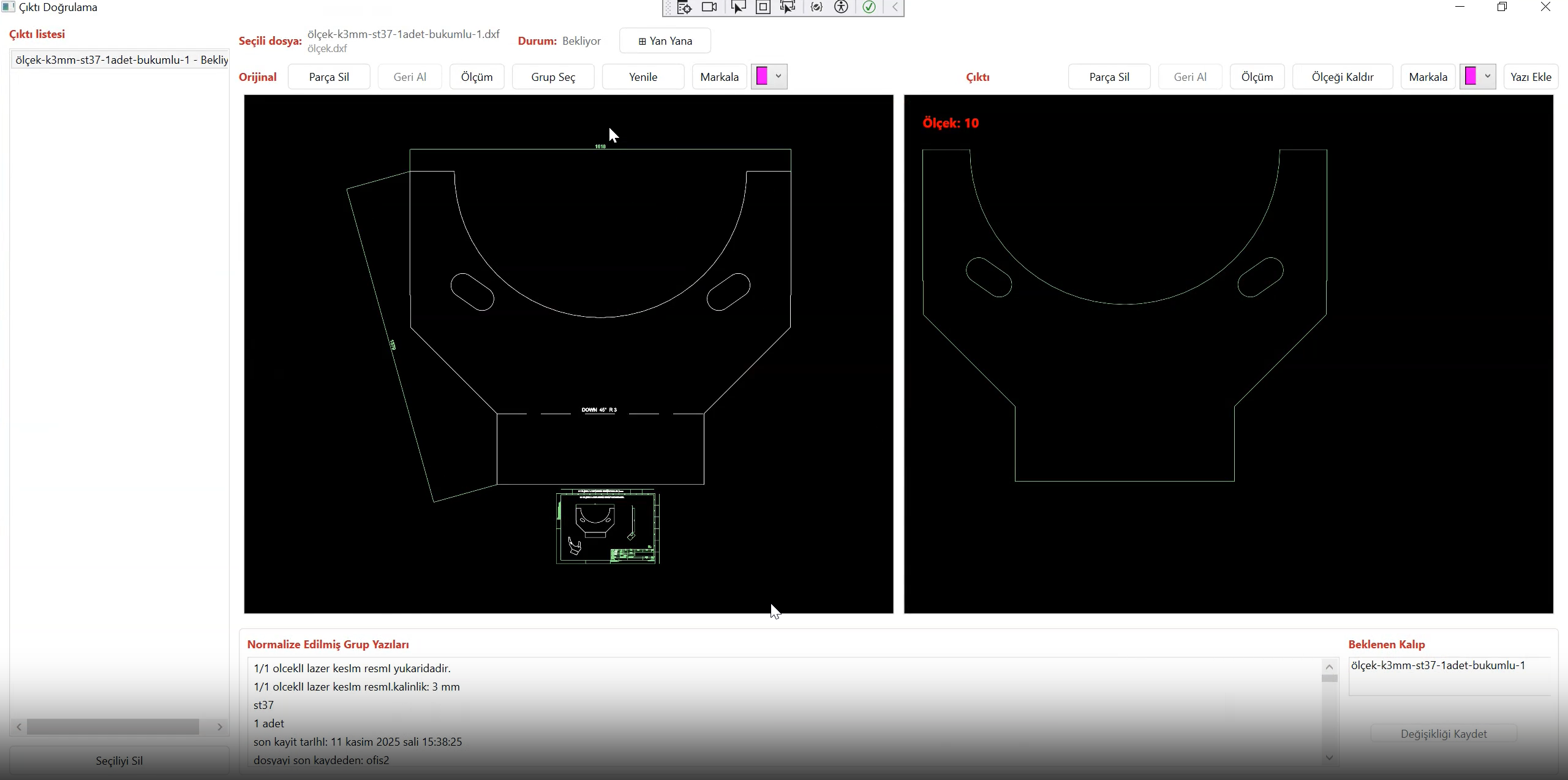This screenshot has height=780, width=1568.
Task: Click Ölçeği Kaldır button
Action: pyautogui.click(x=1342, y=77)
